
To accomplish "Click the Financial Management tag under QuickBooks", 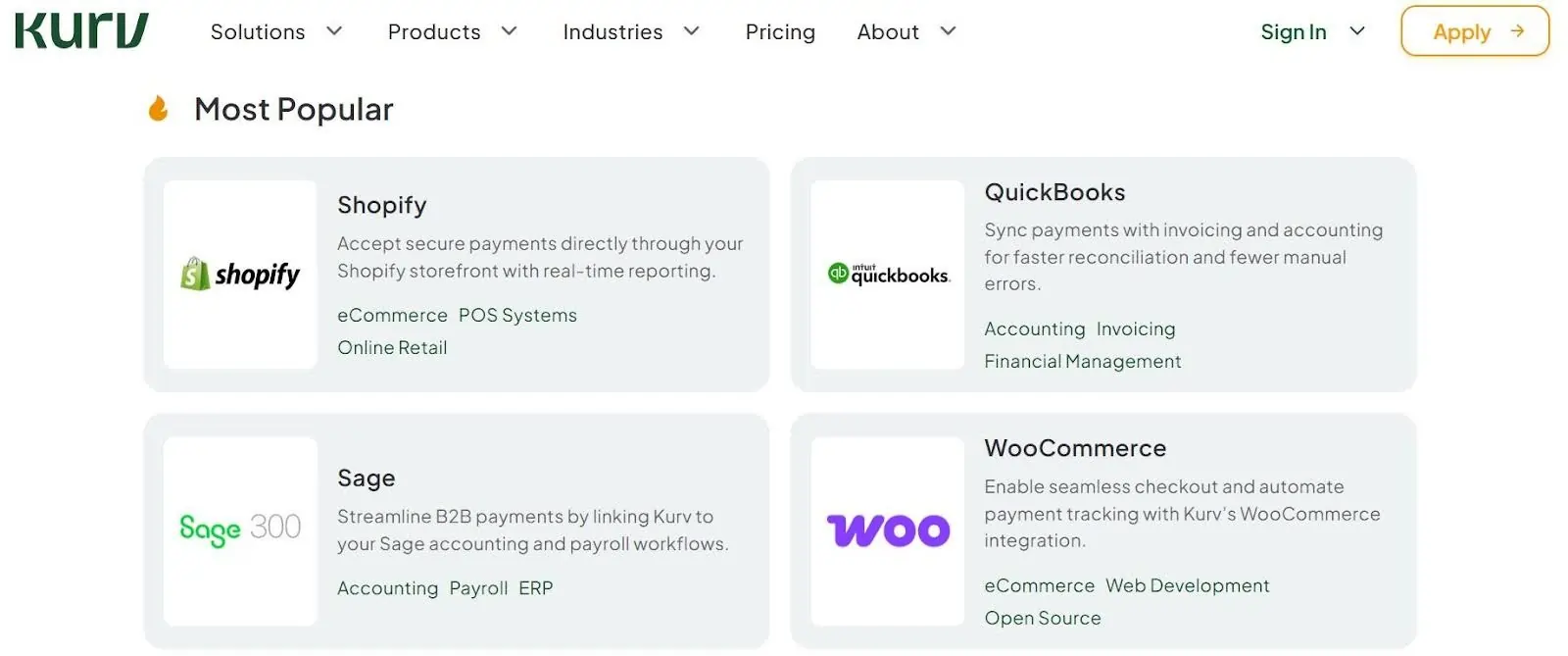I will tap(1082, 361).
